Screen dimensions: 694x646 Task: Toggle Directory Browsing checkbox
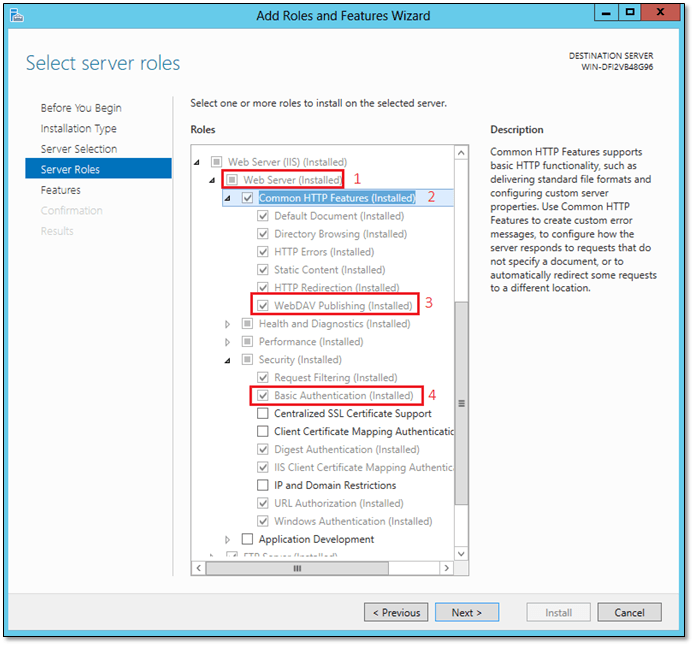tap(263, 234)
